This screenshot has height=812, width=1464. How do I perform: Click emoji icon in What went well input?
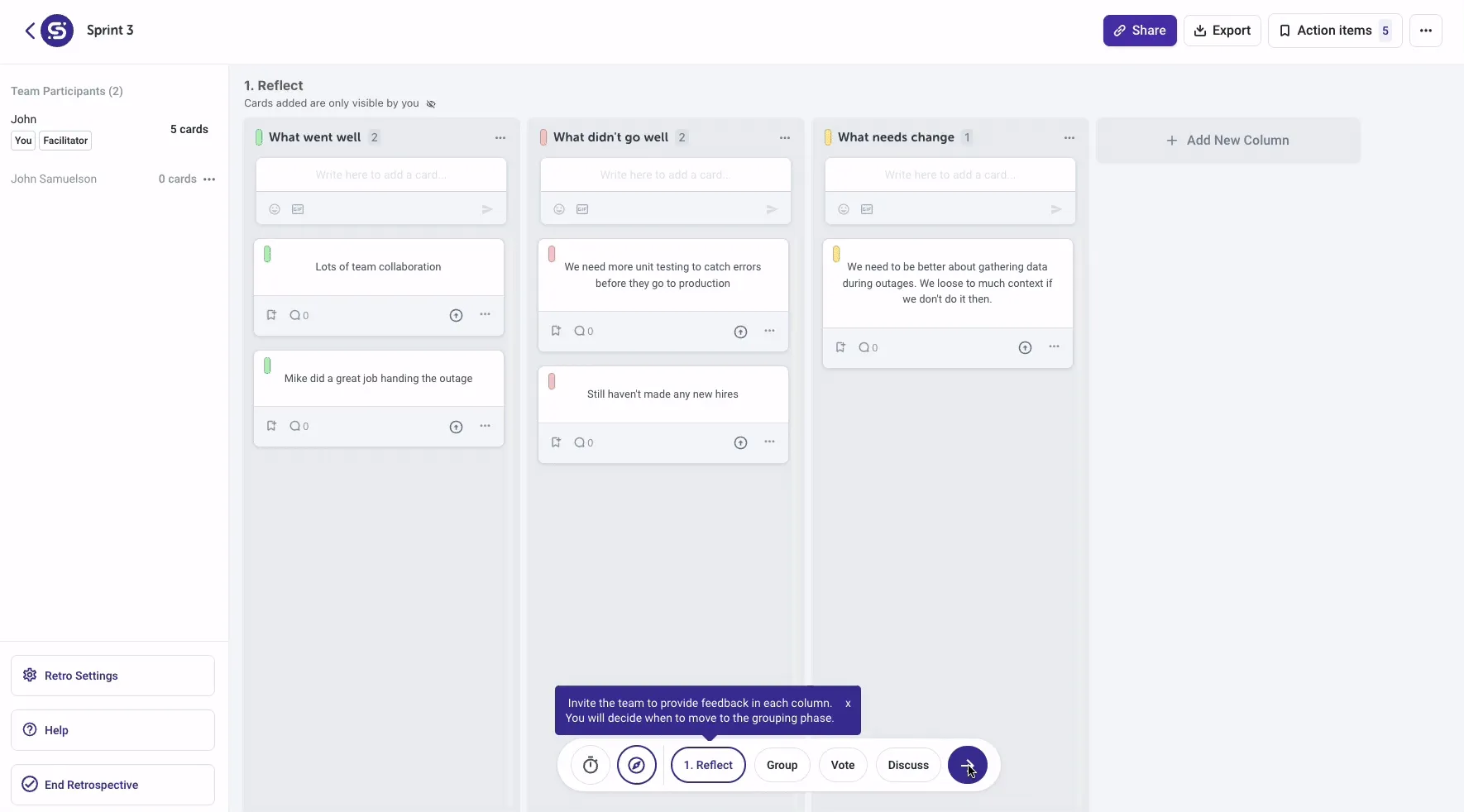coord(275,209)
